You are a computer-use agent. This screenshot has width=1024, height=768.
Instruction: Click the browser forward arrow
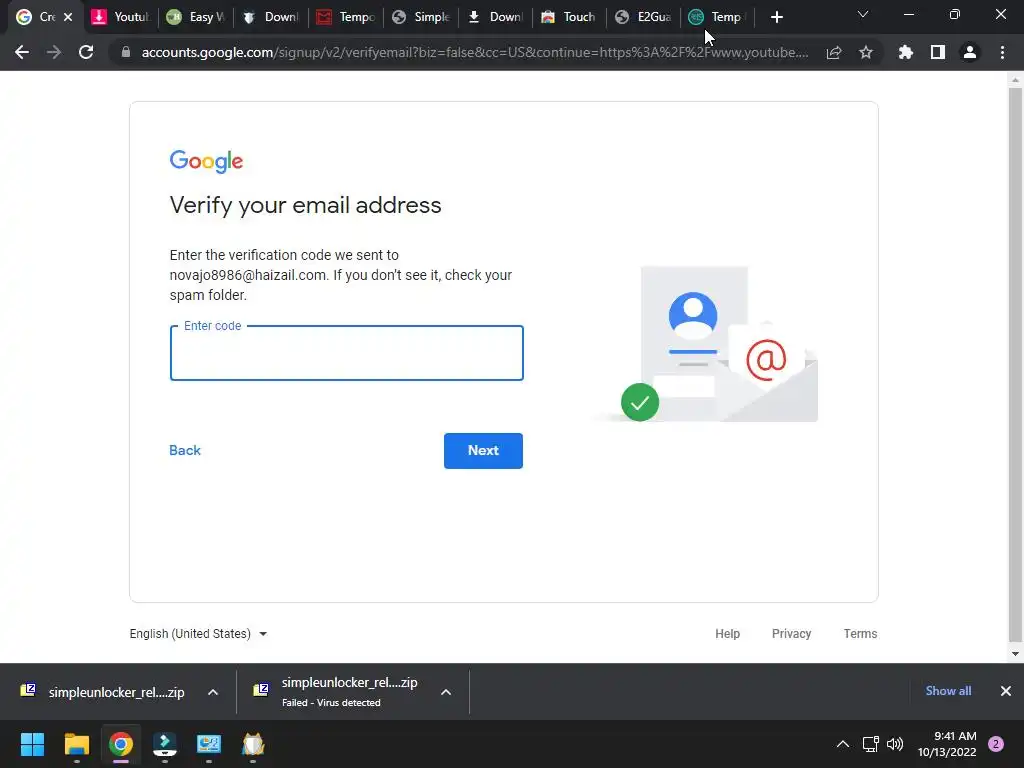click(x=54, y=52)
